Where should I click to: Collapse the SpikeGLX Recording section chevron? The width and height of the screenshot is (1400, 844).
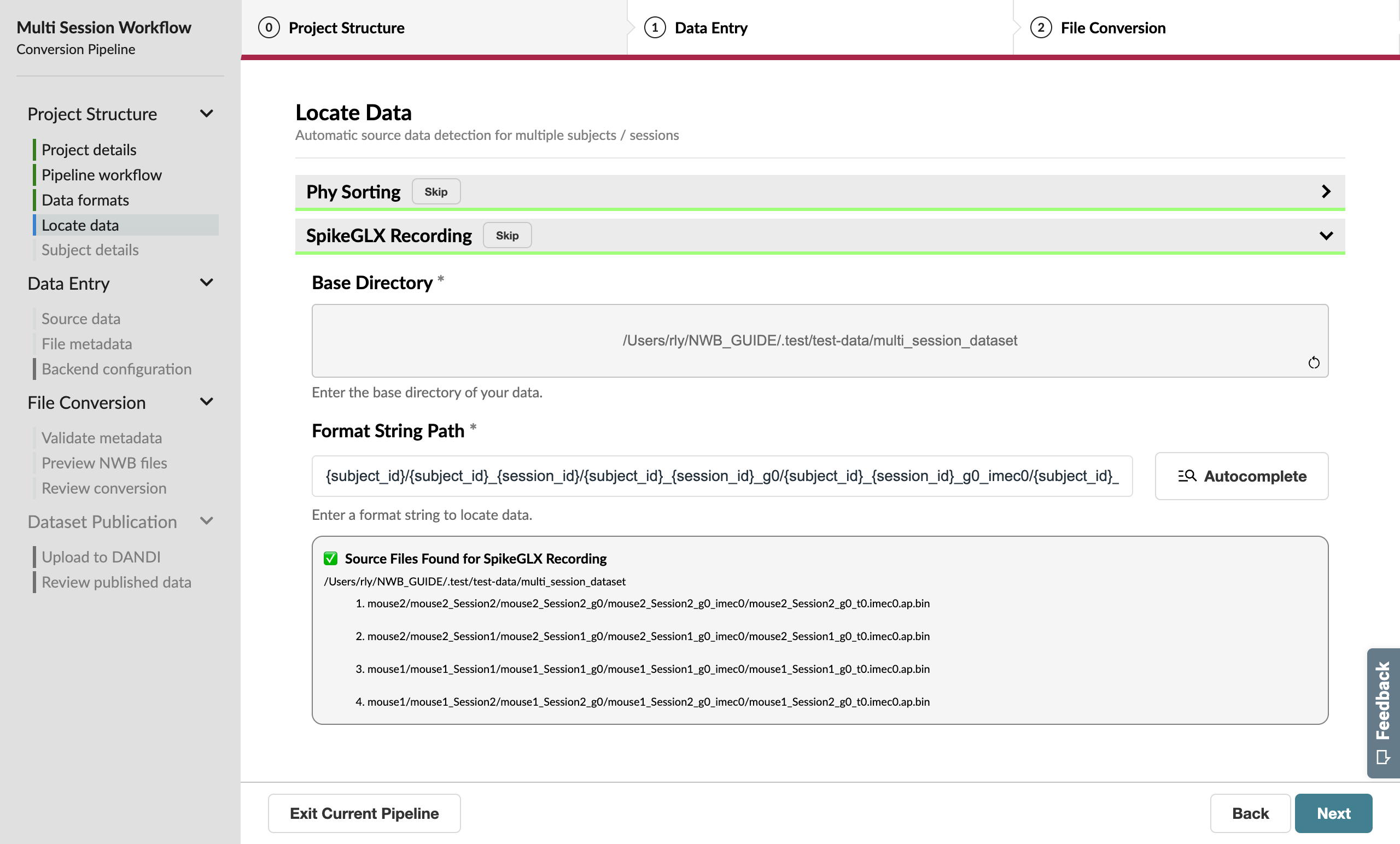coord(1326,235)
